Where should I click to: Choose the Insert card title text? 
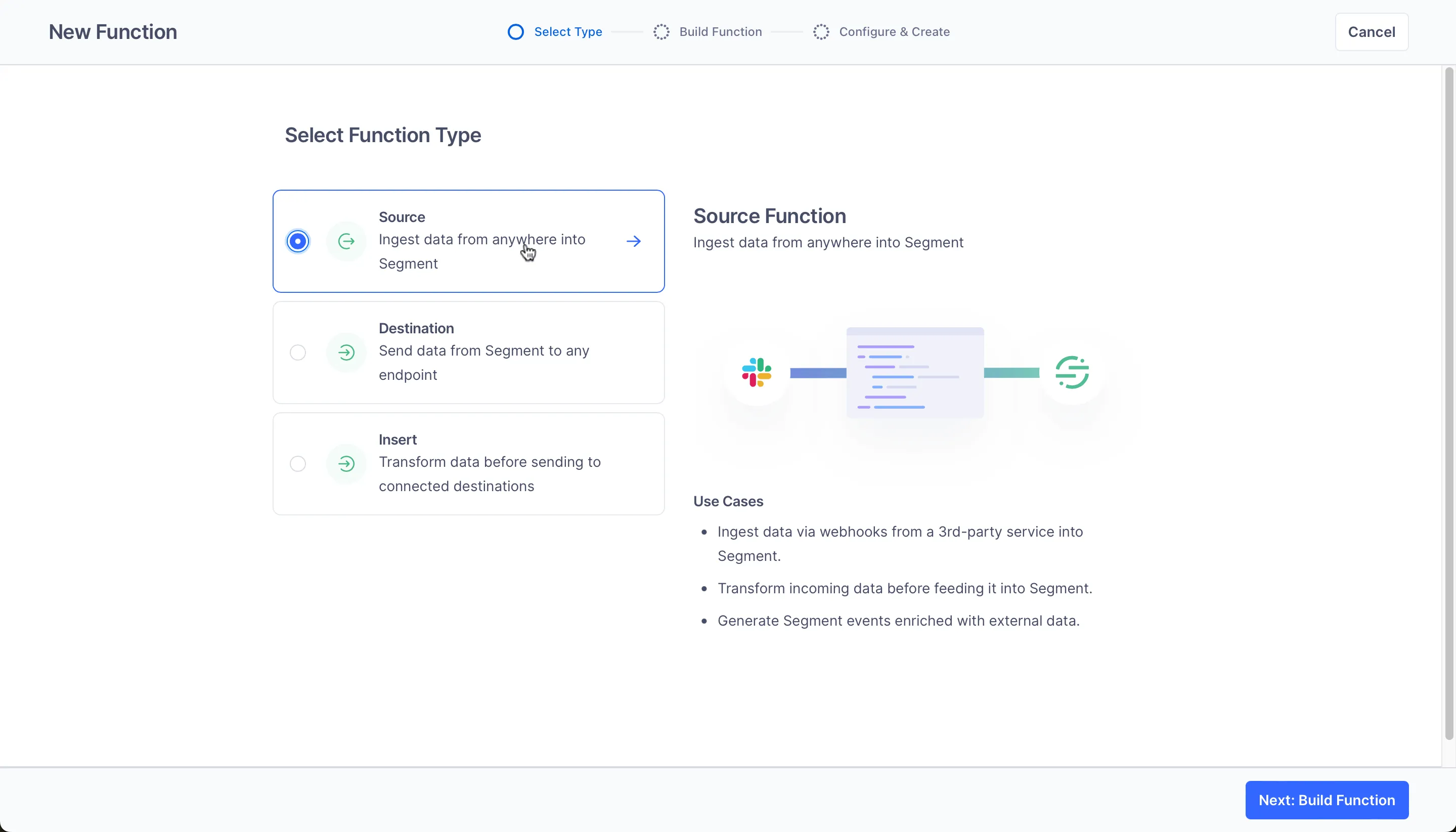398,440
